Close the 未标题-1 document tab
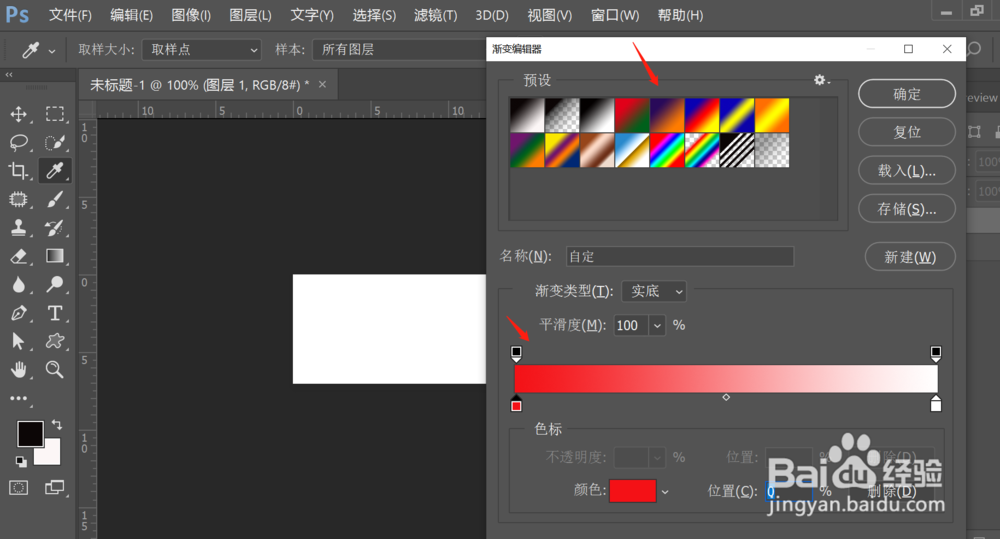Image resolution: width=1000 pixels, height=539 pixels. (x=323, y=84)
